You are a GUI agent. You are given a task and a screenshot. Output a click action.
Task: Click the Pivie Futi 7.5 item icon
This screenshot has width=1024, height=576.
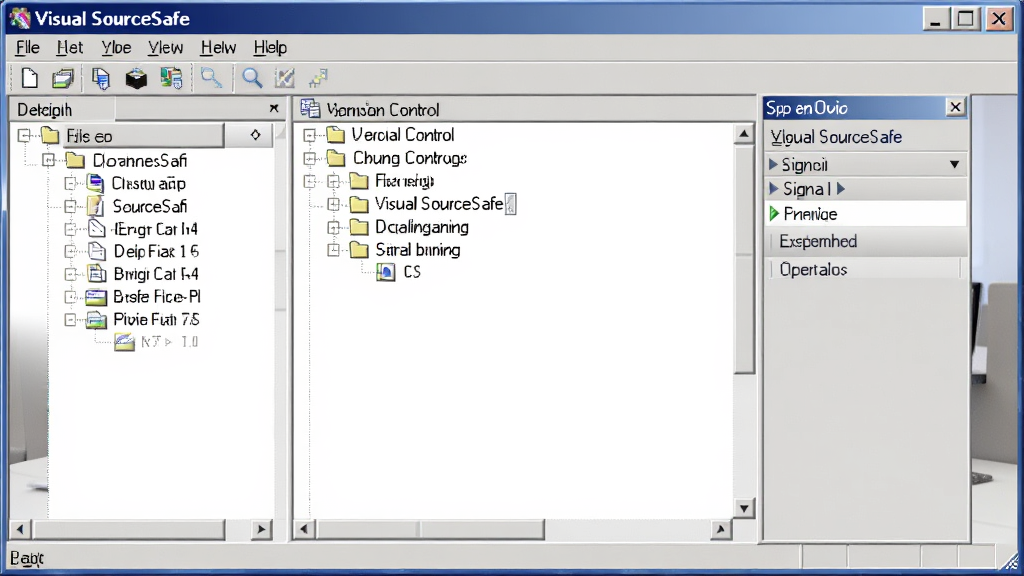(x=96, y=320)
